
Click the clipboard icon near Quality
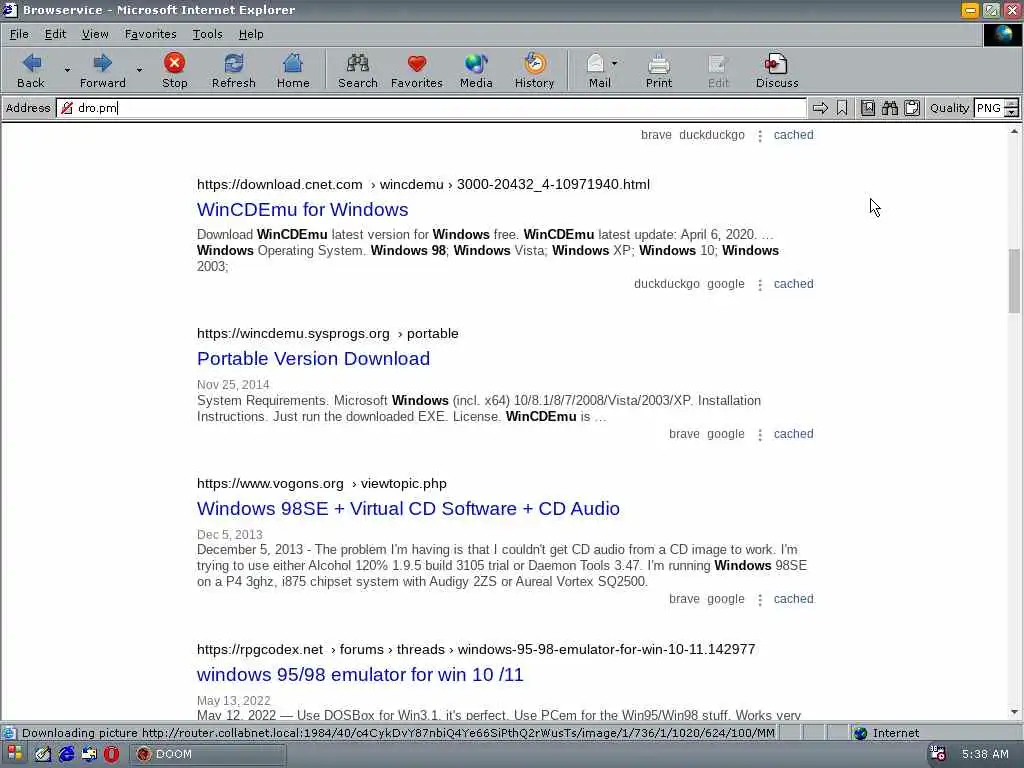[912, 108]
